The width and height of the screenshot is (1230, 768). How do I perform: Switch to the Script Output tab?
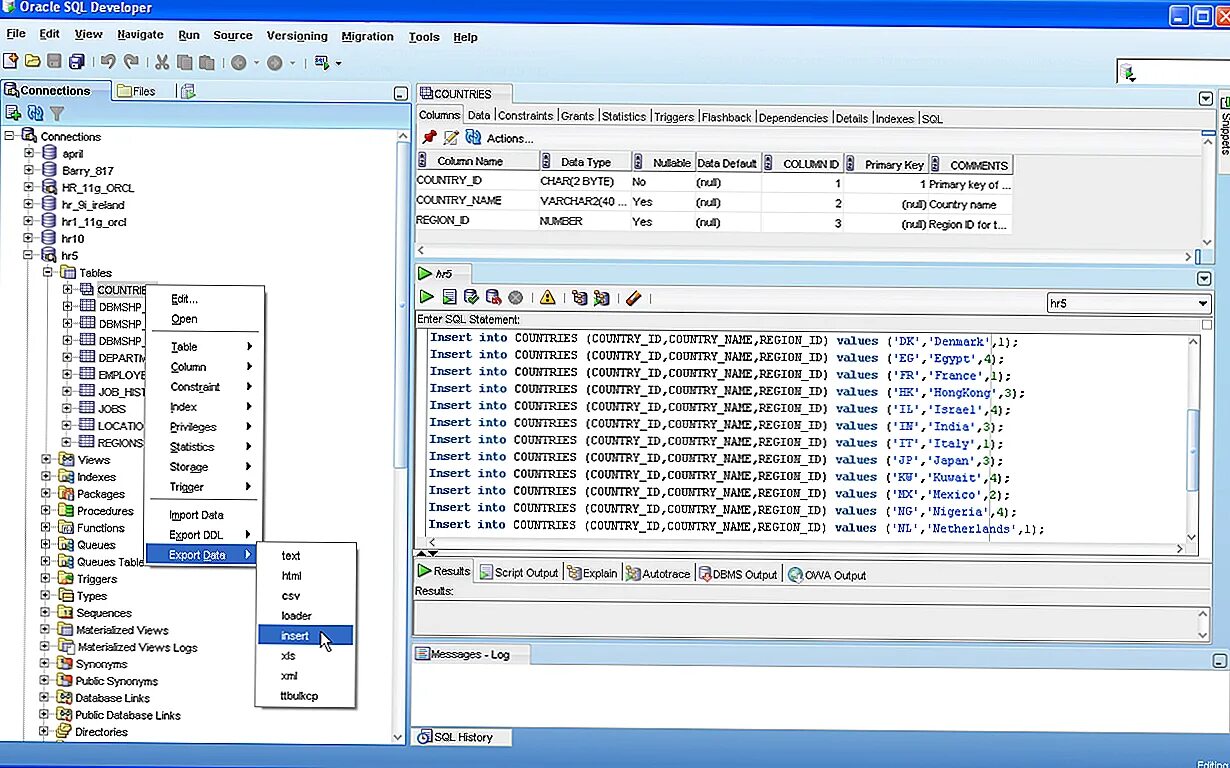tap(518, 573)
